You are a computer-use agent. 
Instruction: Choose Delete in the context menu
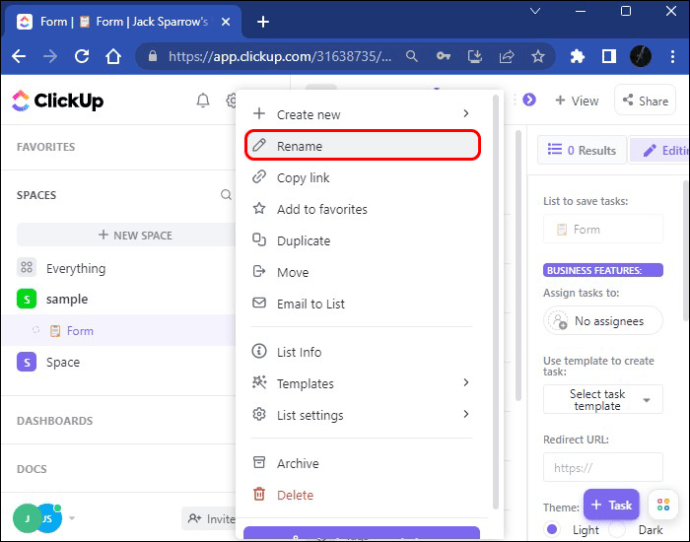coord(362,495)
